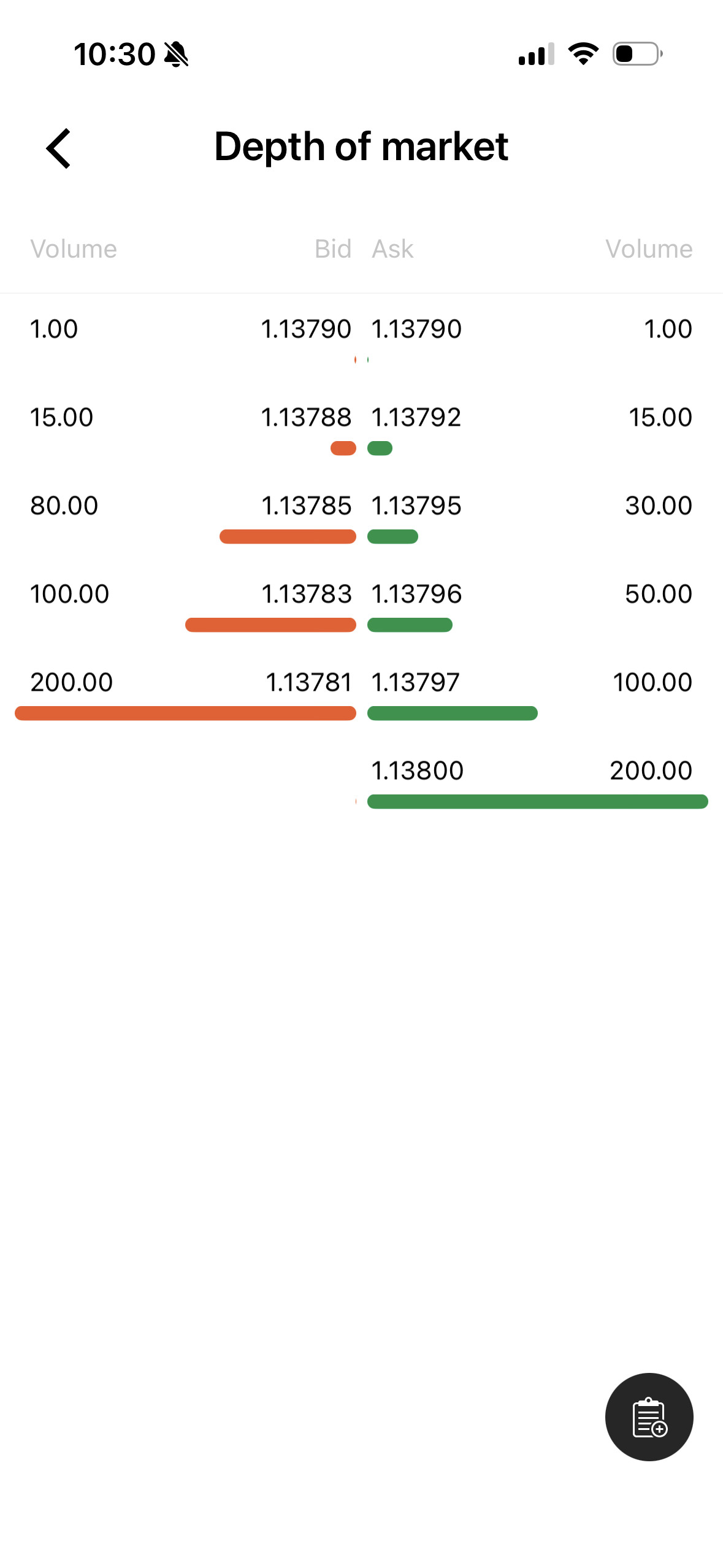Viewport: 723px width, 1568px height.
Task: Select top bid price 1.13790
Action: click(306, 329)
